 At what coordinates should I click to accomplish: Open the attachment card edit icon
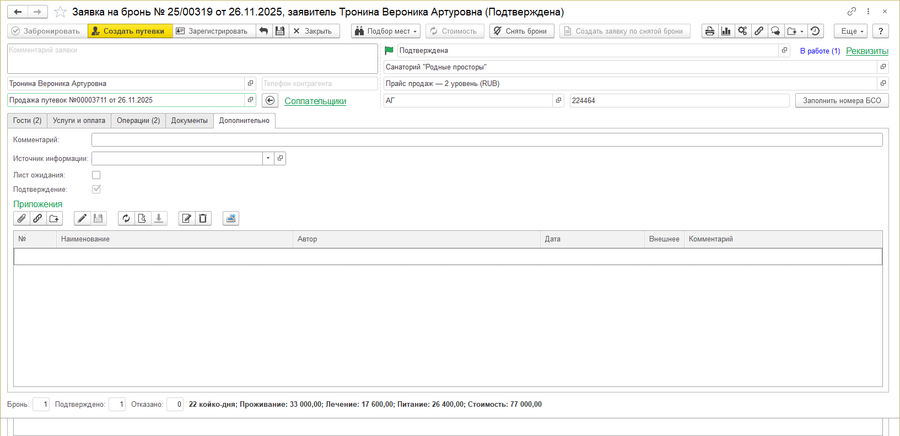(x=187, y=218)
